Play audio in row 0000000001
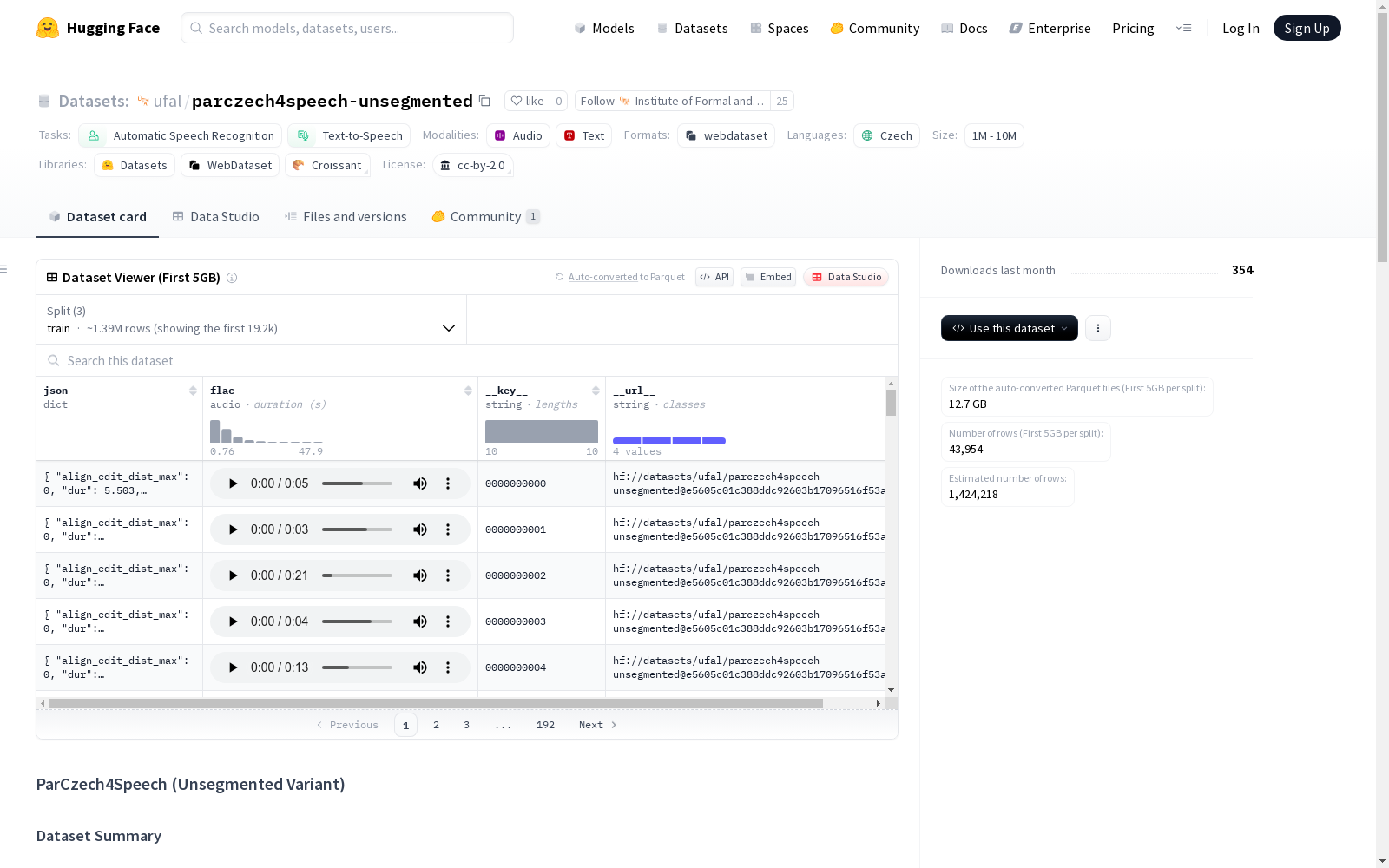Screen dimensions: 1389x868 tap(233, 529)
